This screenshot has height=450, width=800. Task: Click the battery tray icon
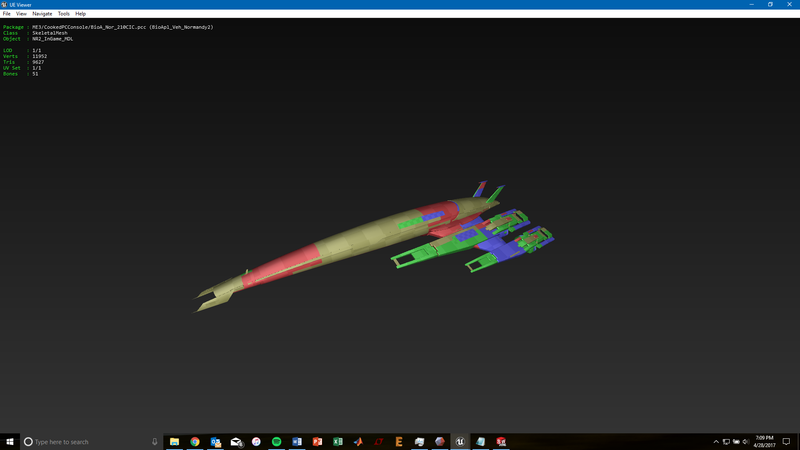(x=736, y=442)
